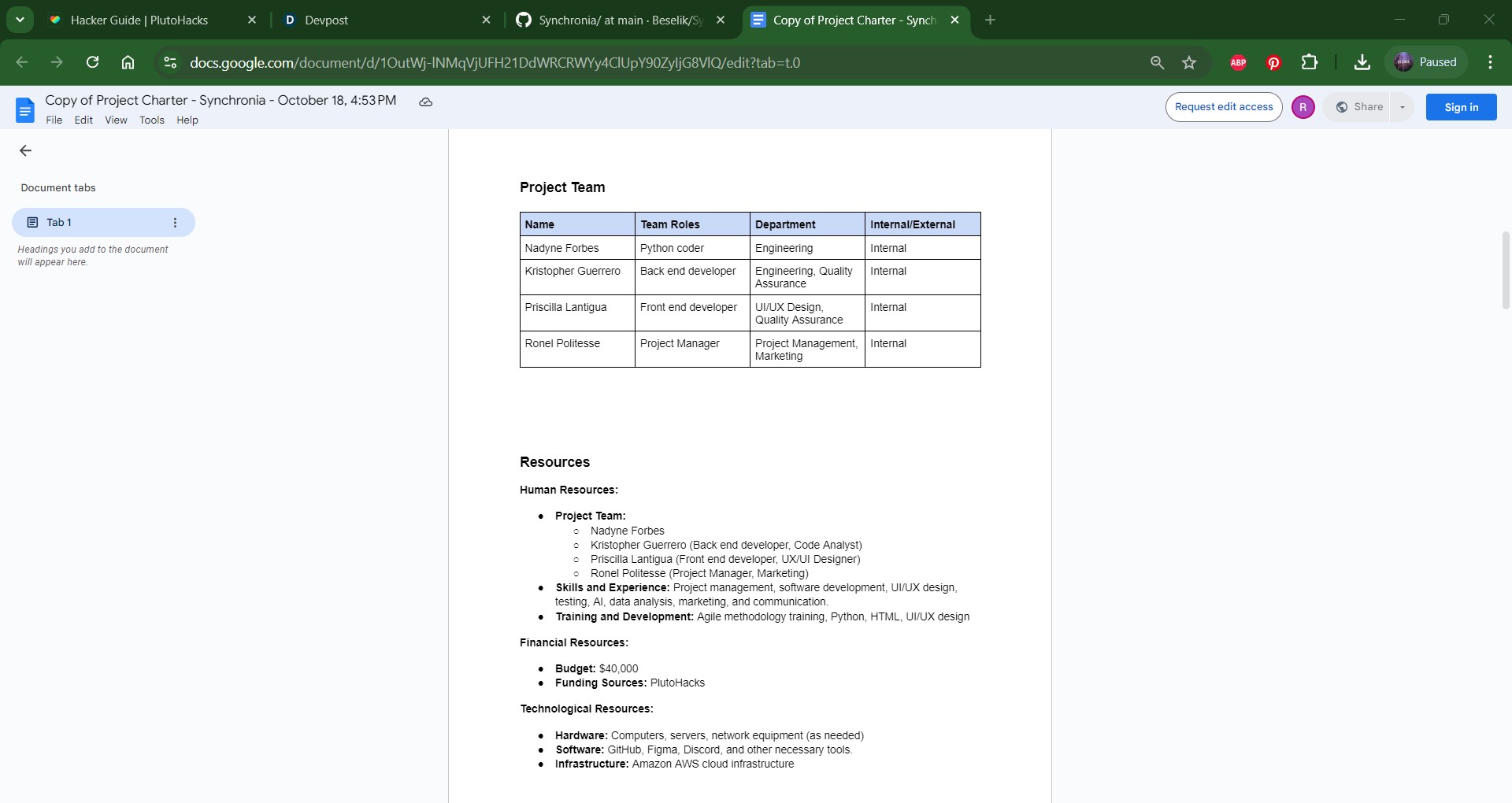Screen dimensions: 1512x803
Task: Click the Ronel Politesse table cell
Action: (x=577, y=350)
